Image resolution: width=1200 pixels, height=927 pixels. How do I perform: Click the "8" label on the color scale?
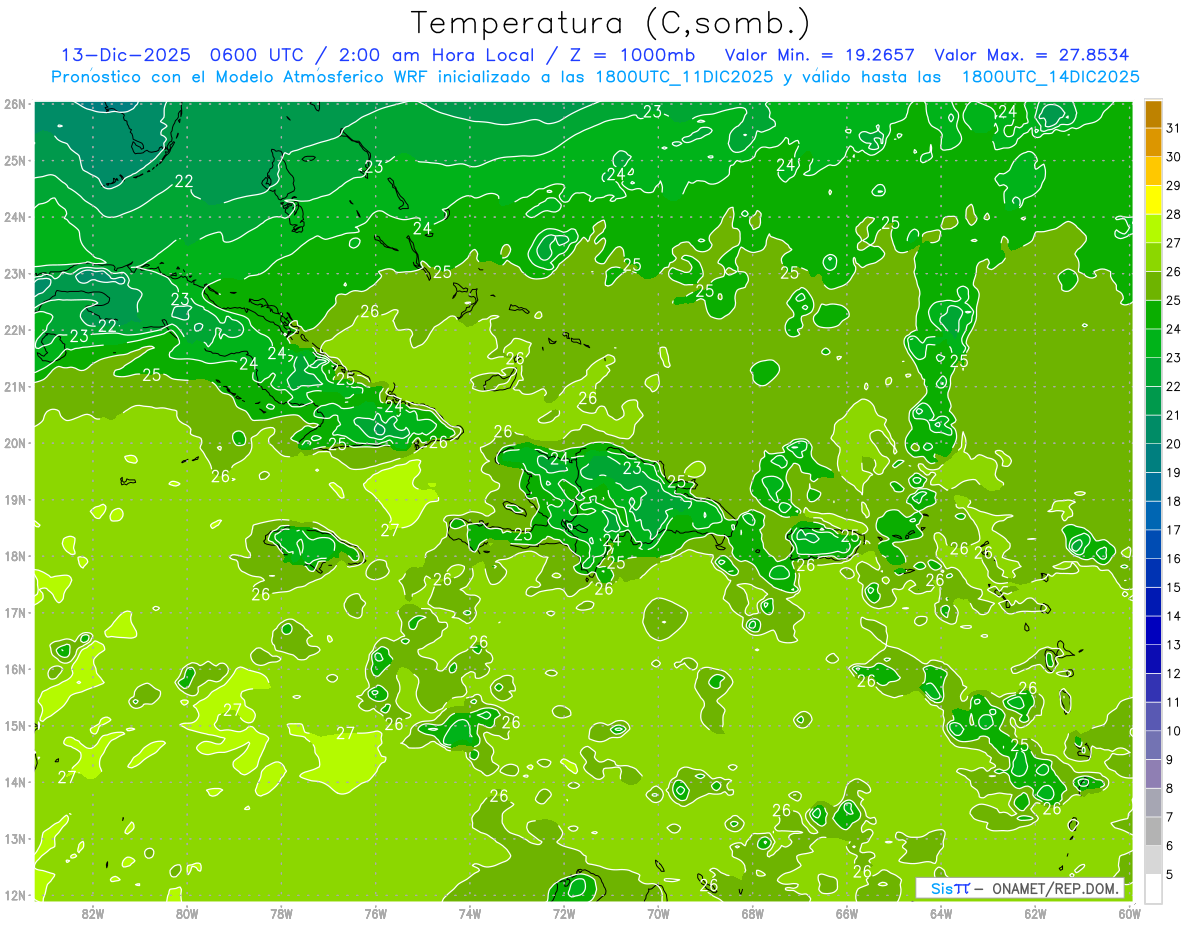point(1170,788)
